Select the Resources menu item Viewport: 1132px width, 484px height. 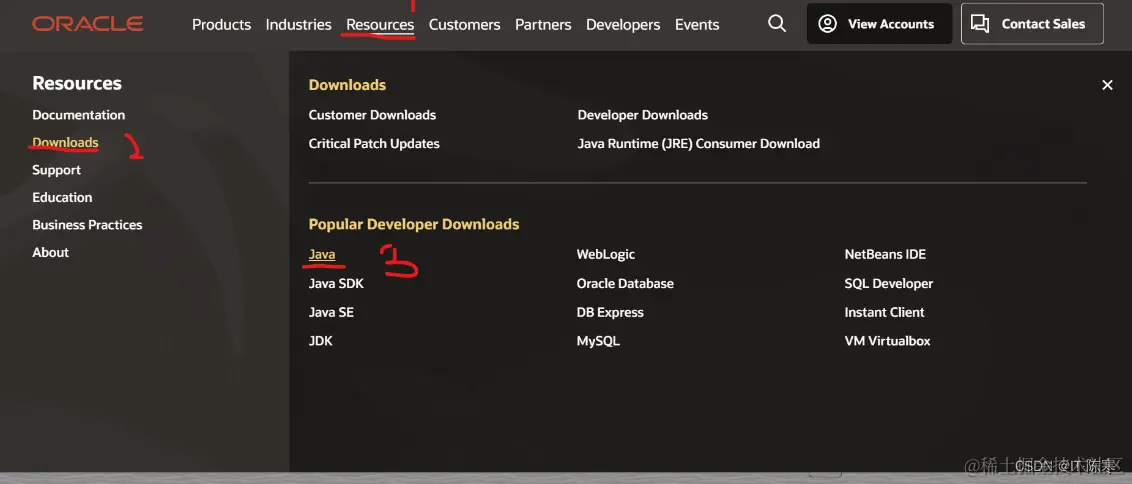point(380,25)
